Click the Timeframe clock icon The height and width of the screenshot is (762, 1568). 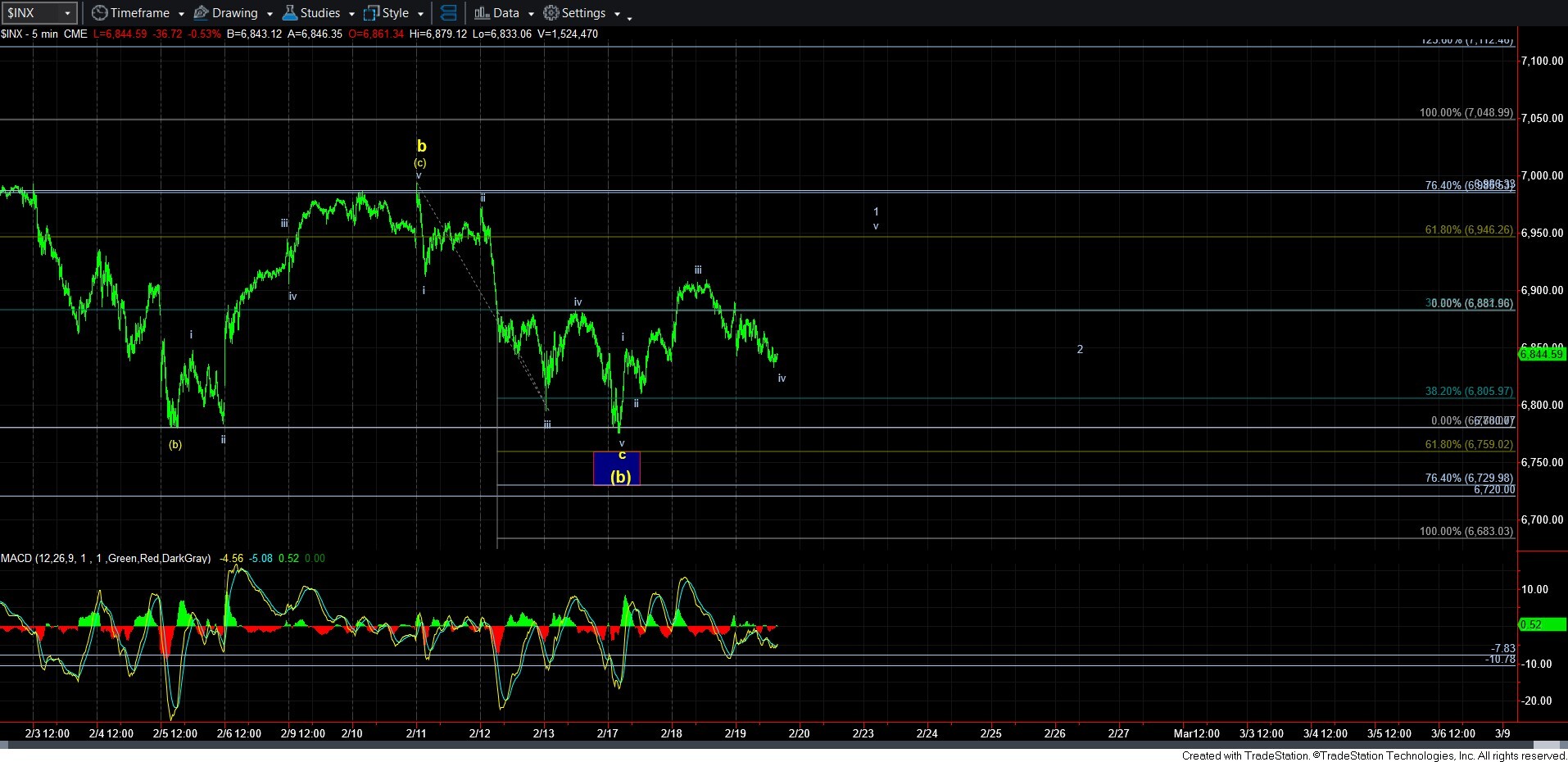pos(100,13)
